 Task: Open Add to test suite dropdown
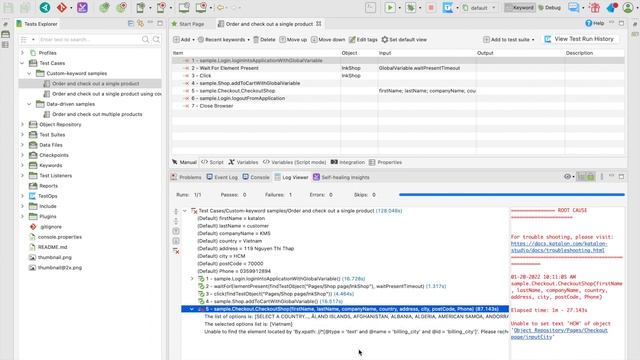[533, 40]
